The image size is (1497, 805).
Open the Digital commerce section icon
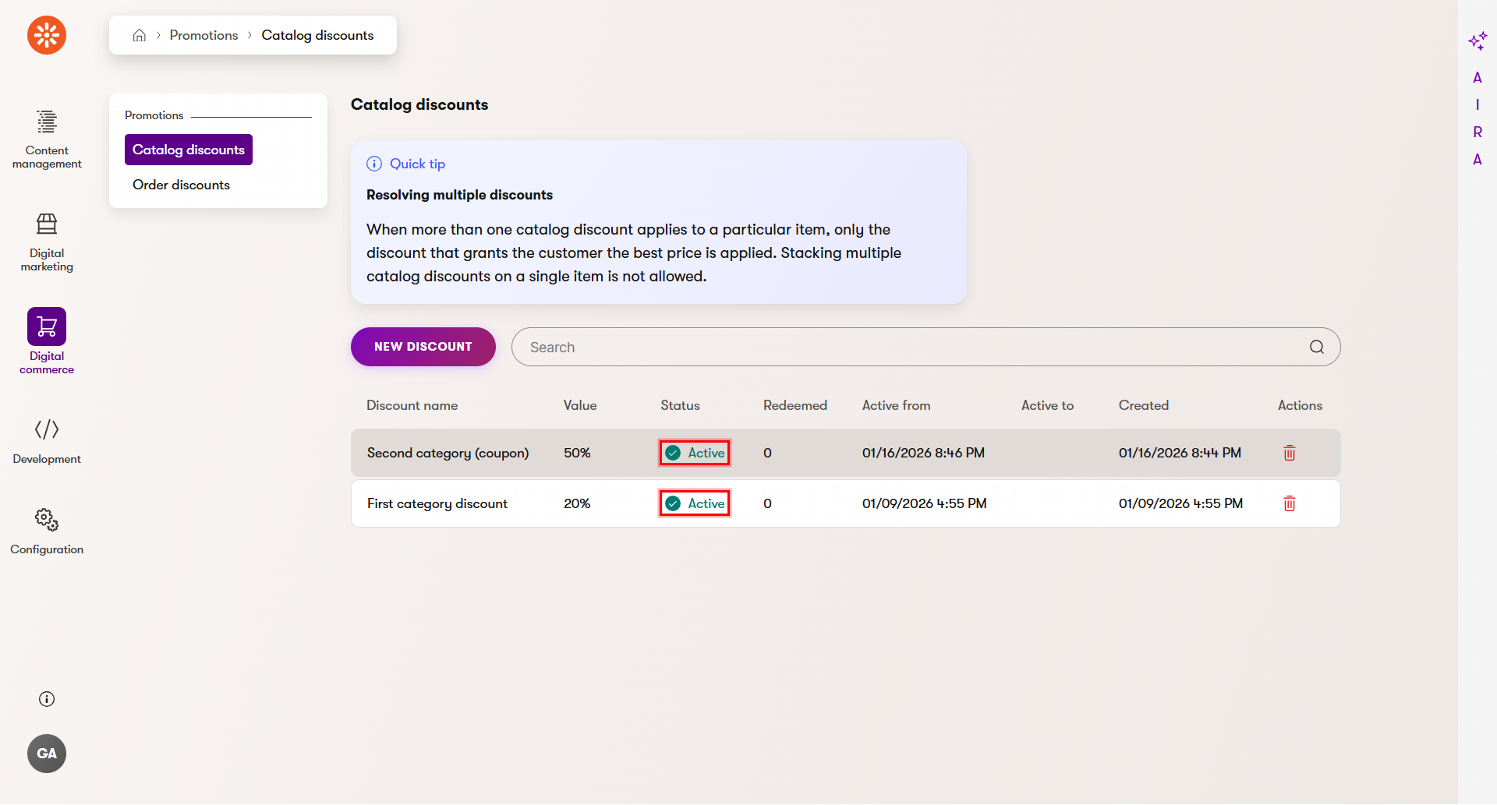46,325
